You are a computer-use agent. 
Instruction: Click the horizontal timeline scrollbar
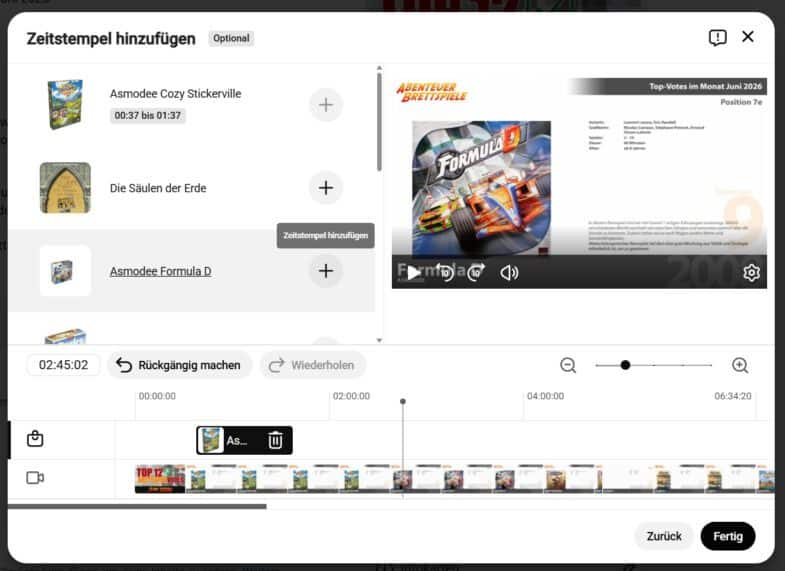pyautogui.click(x=137, y=506)
